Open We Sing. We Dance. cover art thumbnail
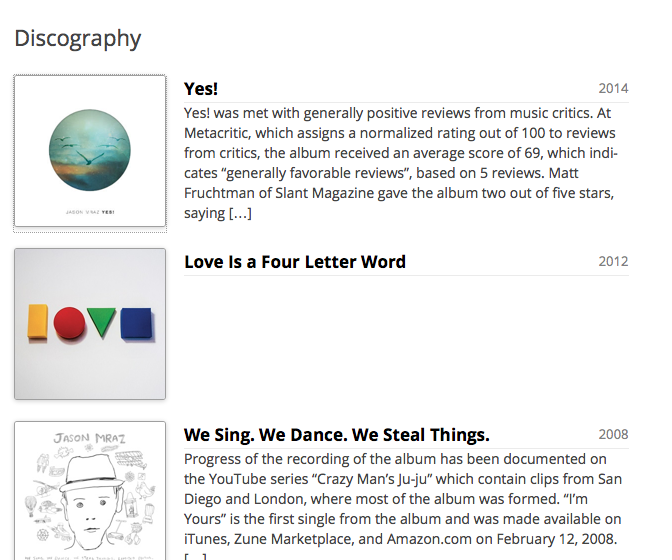Viewport: 672px width, 560px height. point(90,491)
